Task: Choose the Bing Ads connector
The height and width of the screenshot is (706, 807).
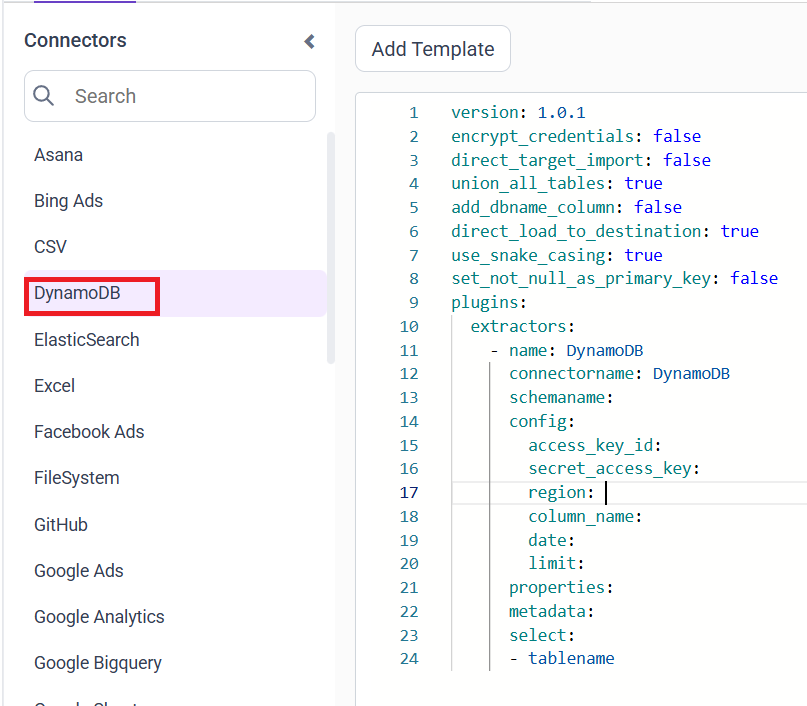Action: 68,200
